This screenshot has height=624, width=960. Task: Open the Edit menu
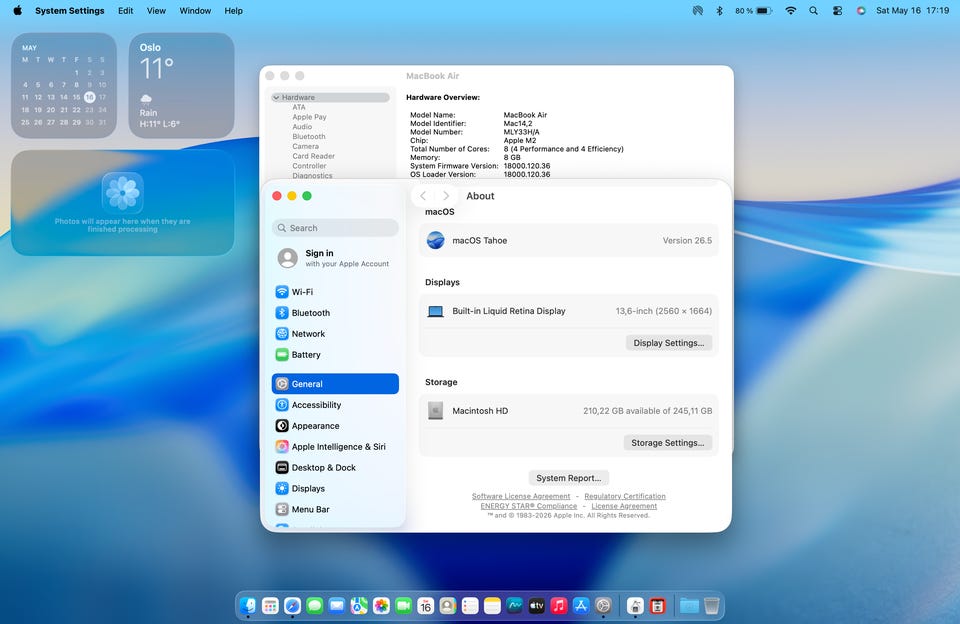pos(126,10)
